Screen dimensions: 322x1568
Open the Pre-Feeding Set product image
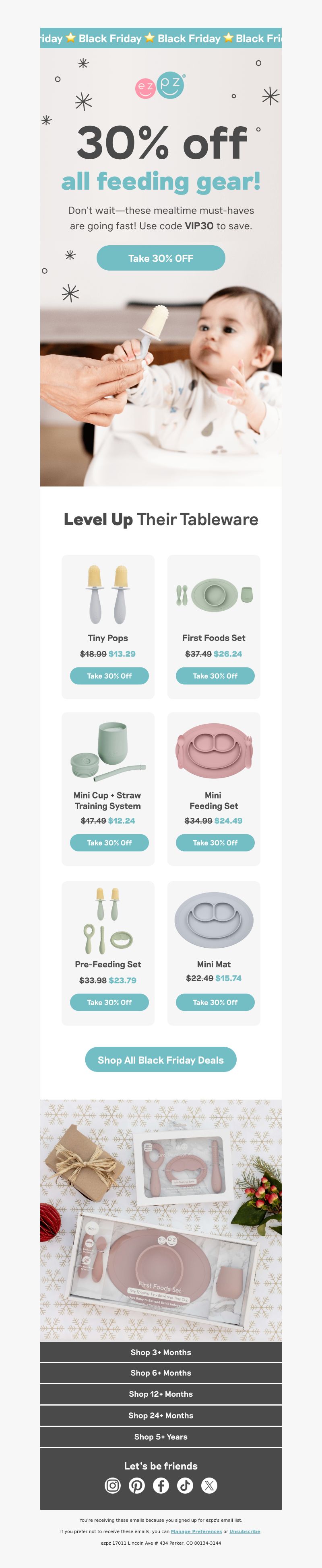pos(108,920)
